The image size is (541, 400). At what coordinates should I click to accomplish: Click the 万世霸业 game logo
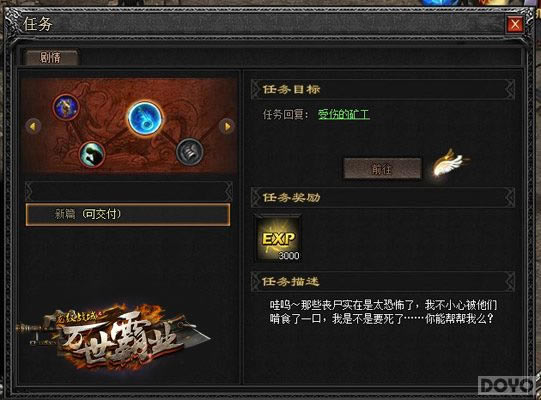coord(114,335)
